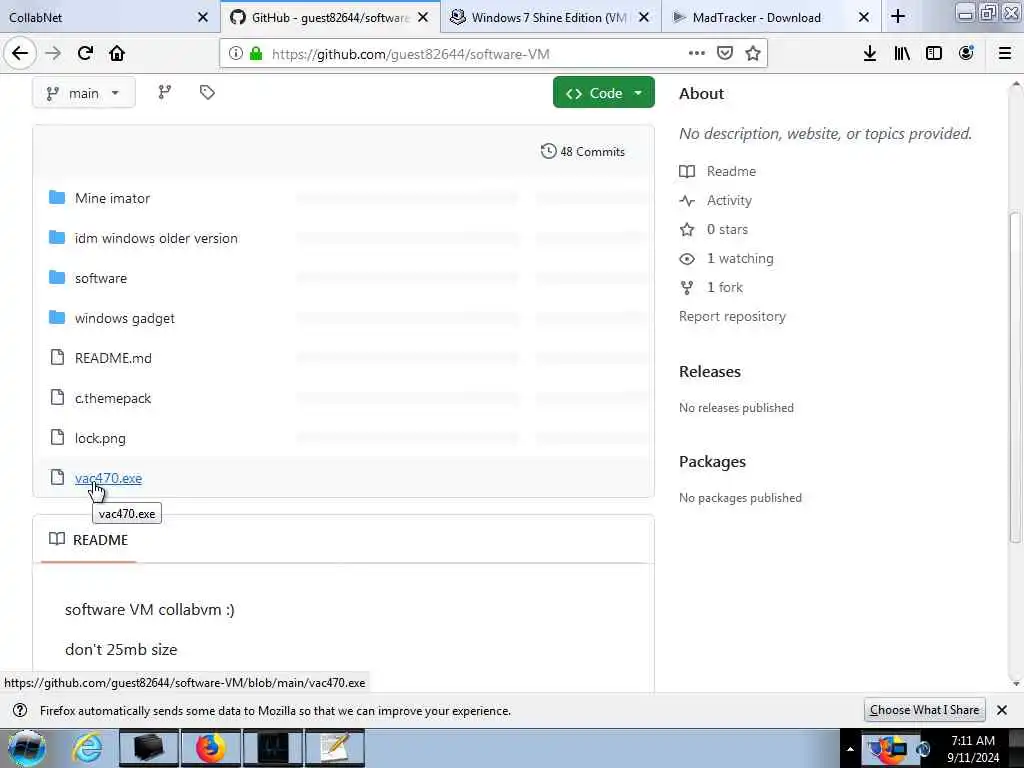
Task: Close the CollabNet tab
Action: point(203,18)
